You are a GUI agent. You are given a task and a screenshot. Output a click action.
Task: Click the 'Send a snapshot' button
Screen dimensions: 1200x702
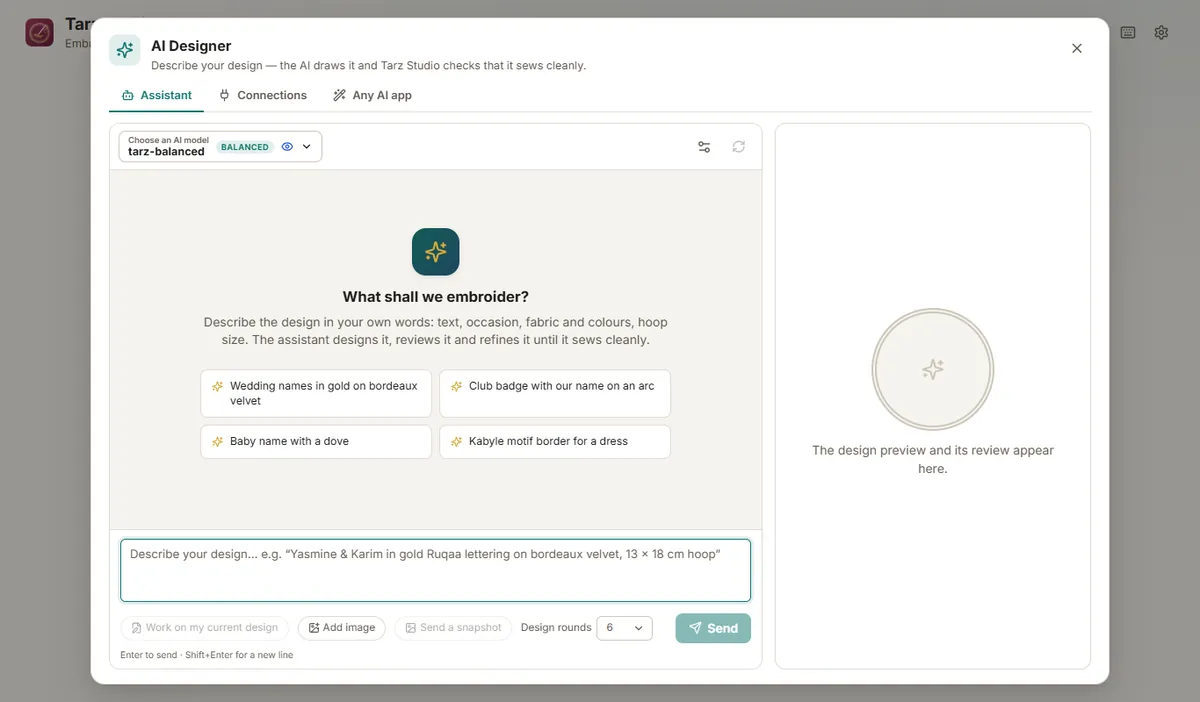point(453,628)
